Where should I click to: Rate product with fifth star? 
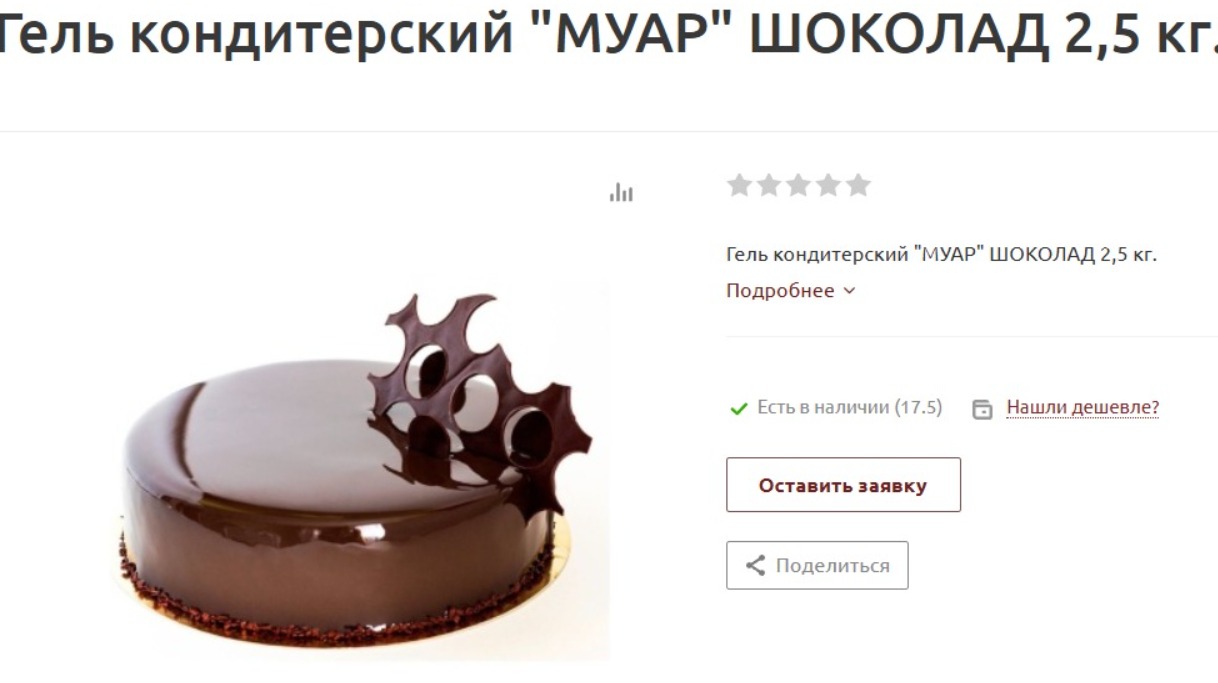(x=859, y=185)
